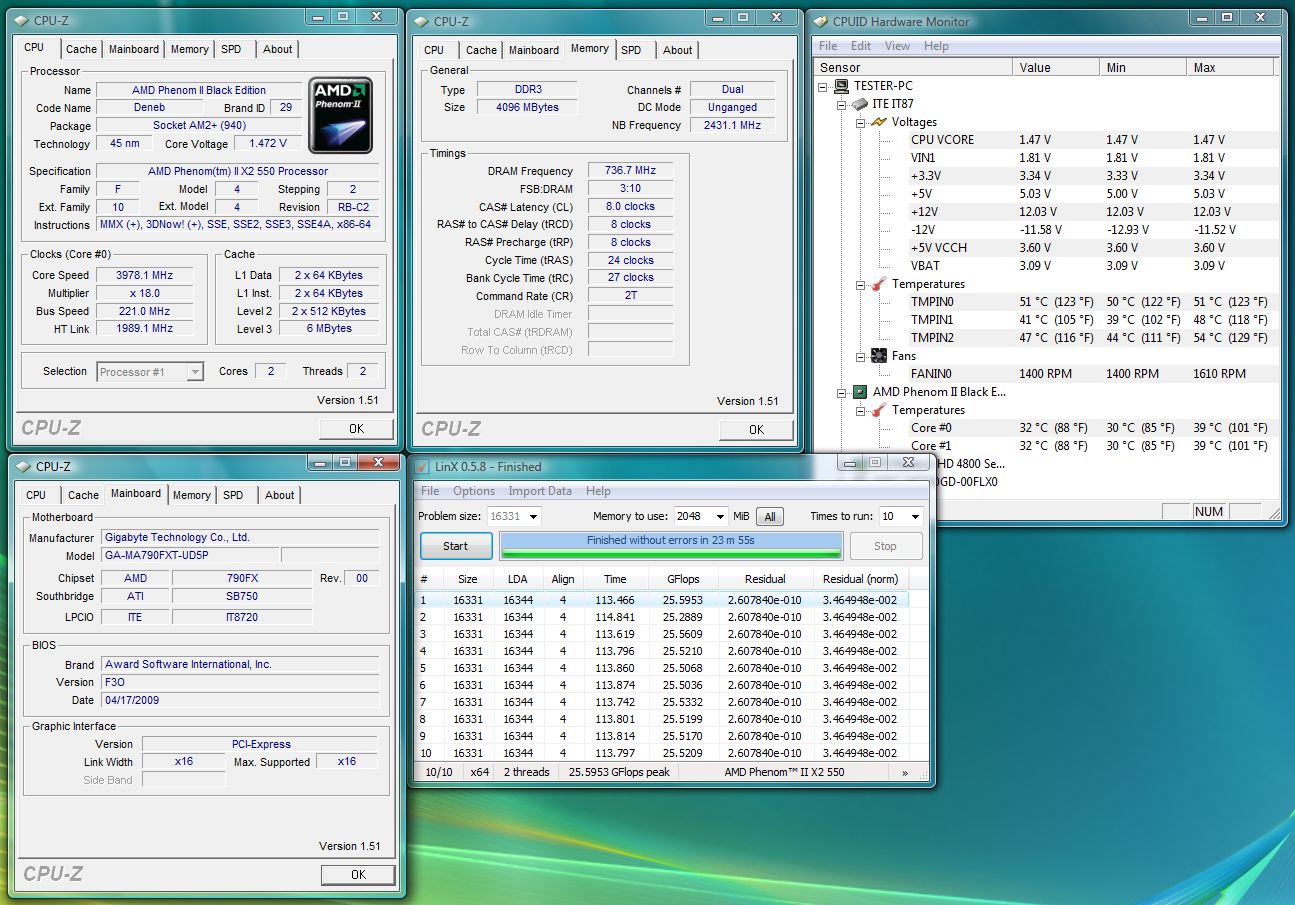Screen dimensions: 1295x905
Task: Switch to Cache tab in CPU window
Action: click(x=82, y=49)
